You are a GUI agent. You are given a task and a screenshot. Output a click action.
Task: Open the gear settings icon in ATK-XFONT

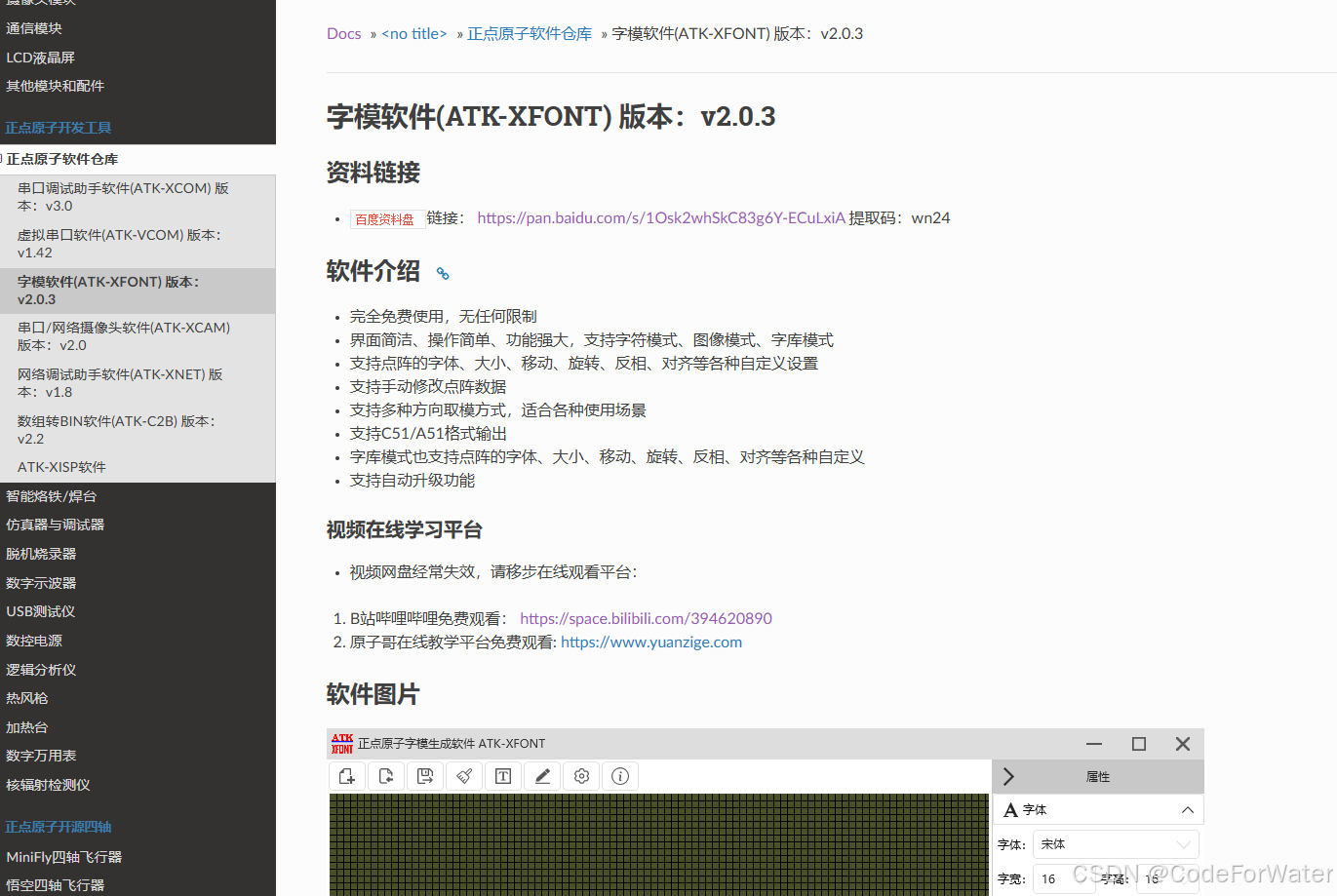click(581, 776)
